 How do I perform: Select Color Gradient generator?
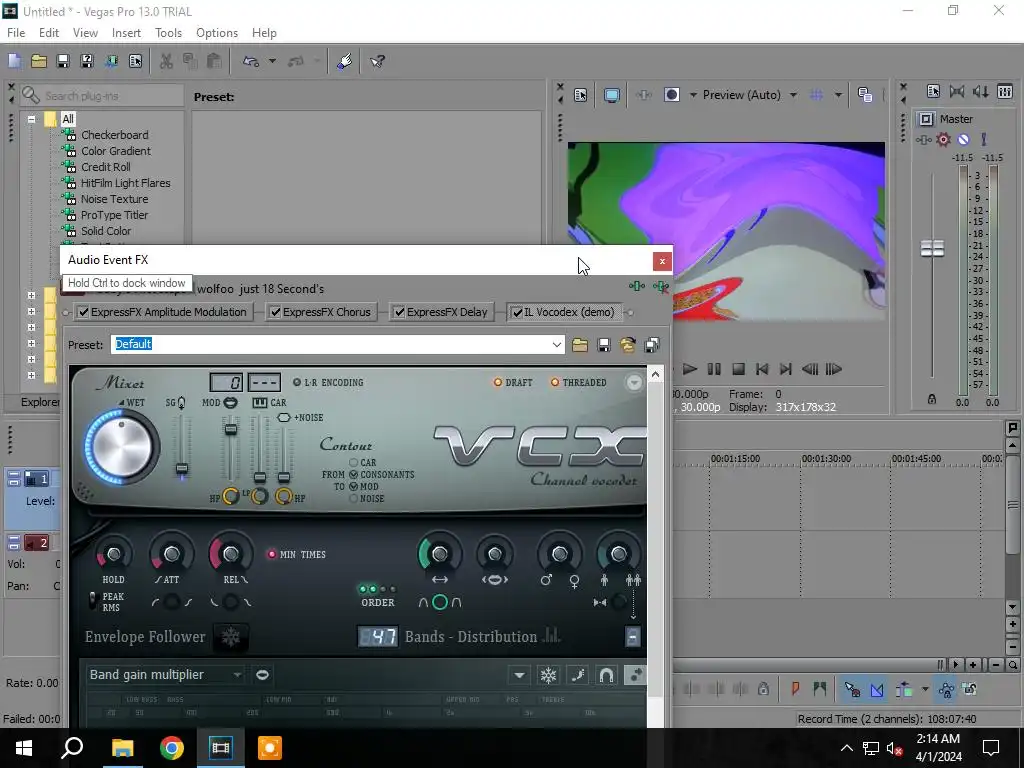click(116, 151)
